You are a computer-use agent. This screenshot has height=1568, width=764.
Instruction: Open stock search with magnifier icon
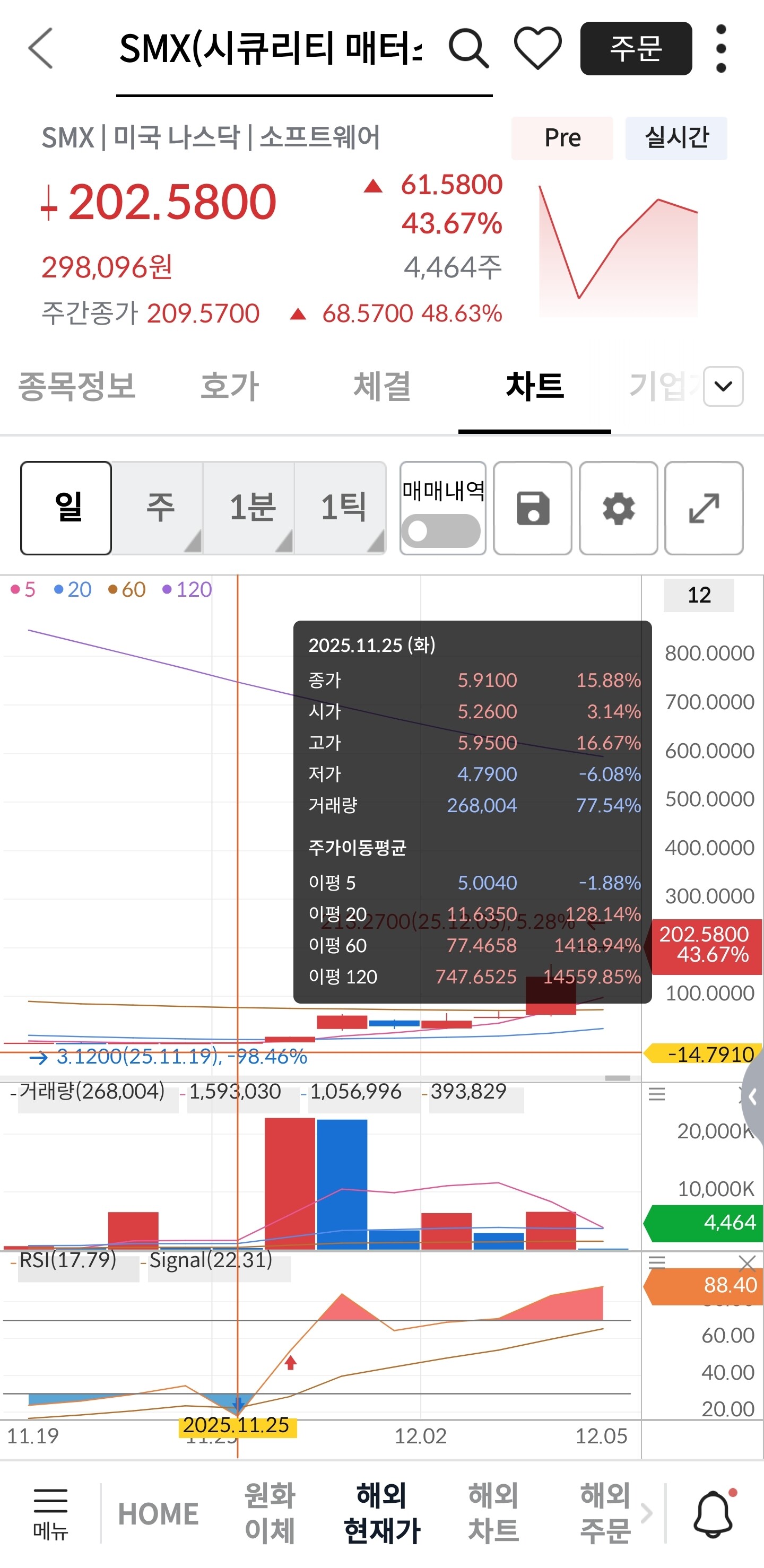pos(468,48)
